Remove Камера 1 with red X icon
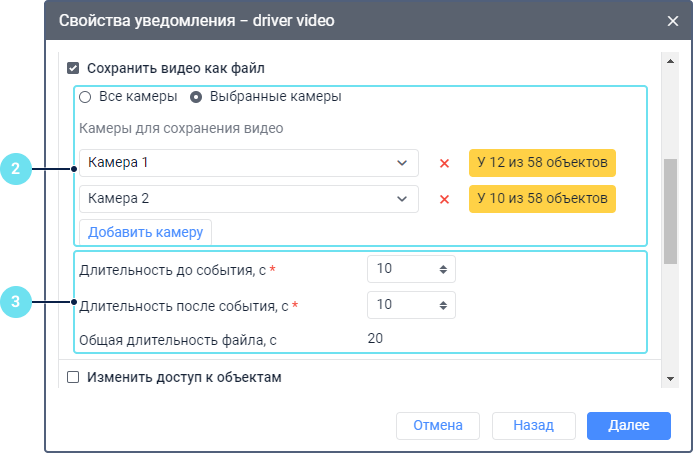693x453 pixels. (x=444, y=163)
